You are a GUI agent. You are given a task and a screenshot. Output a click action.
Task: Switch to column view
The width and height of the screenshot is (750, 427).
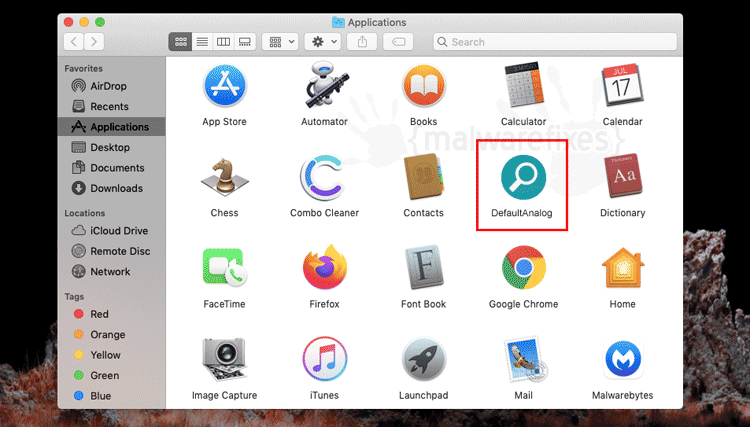coord(223,42)
